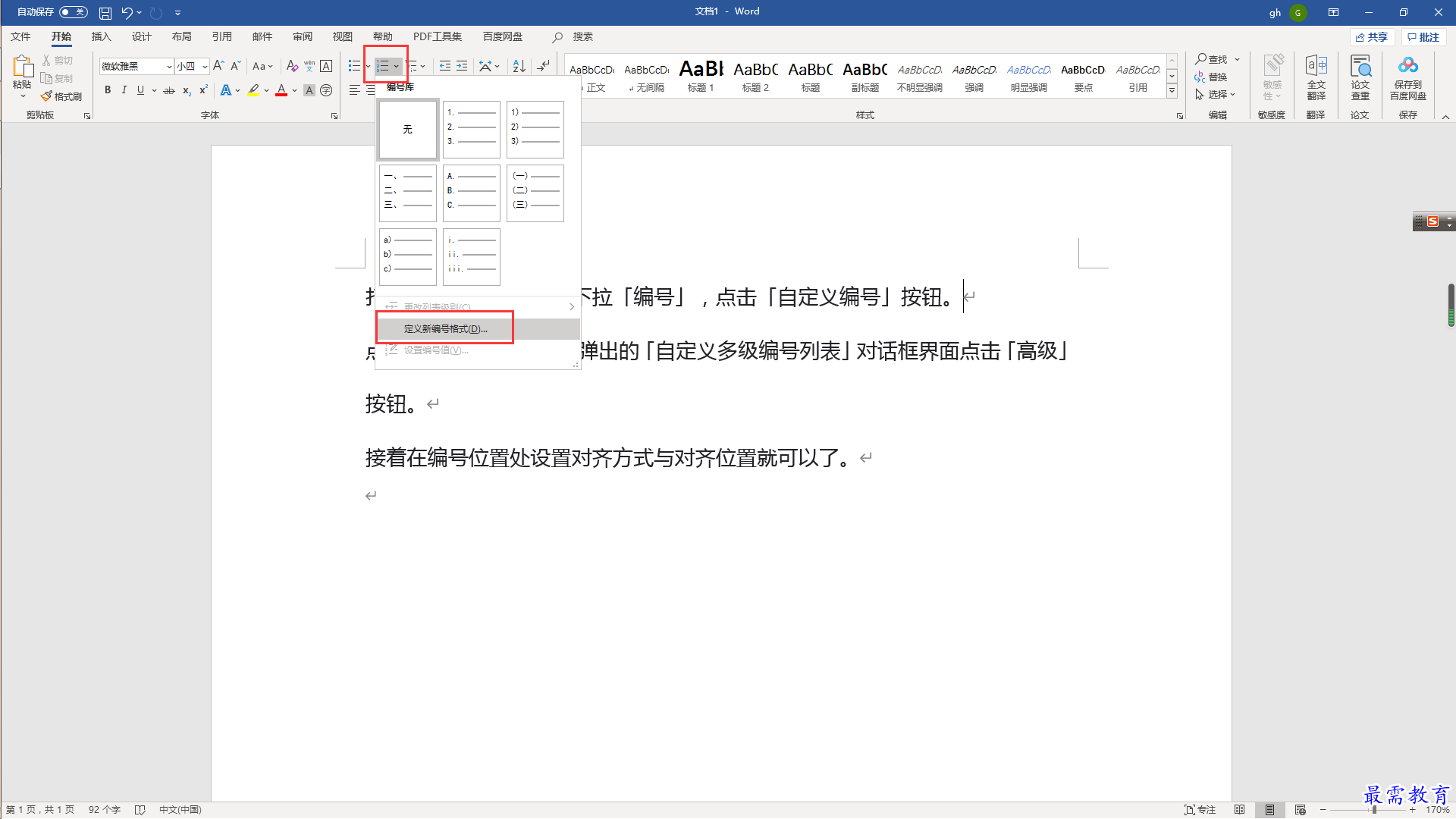Screen dimensions: 1456x819
Task: Switch to the Design (设计) tab
Action: pyautogui.click(x=141, y=36)
